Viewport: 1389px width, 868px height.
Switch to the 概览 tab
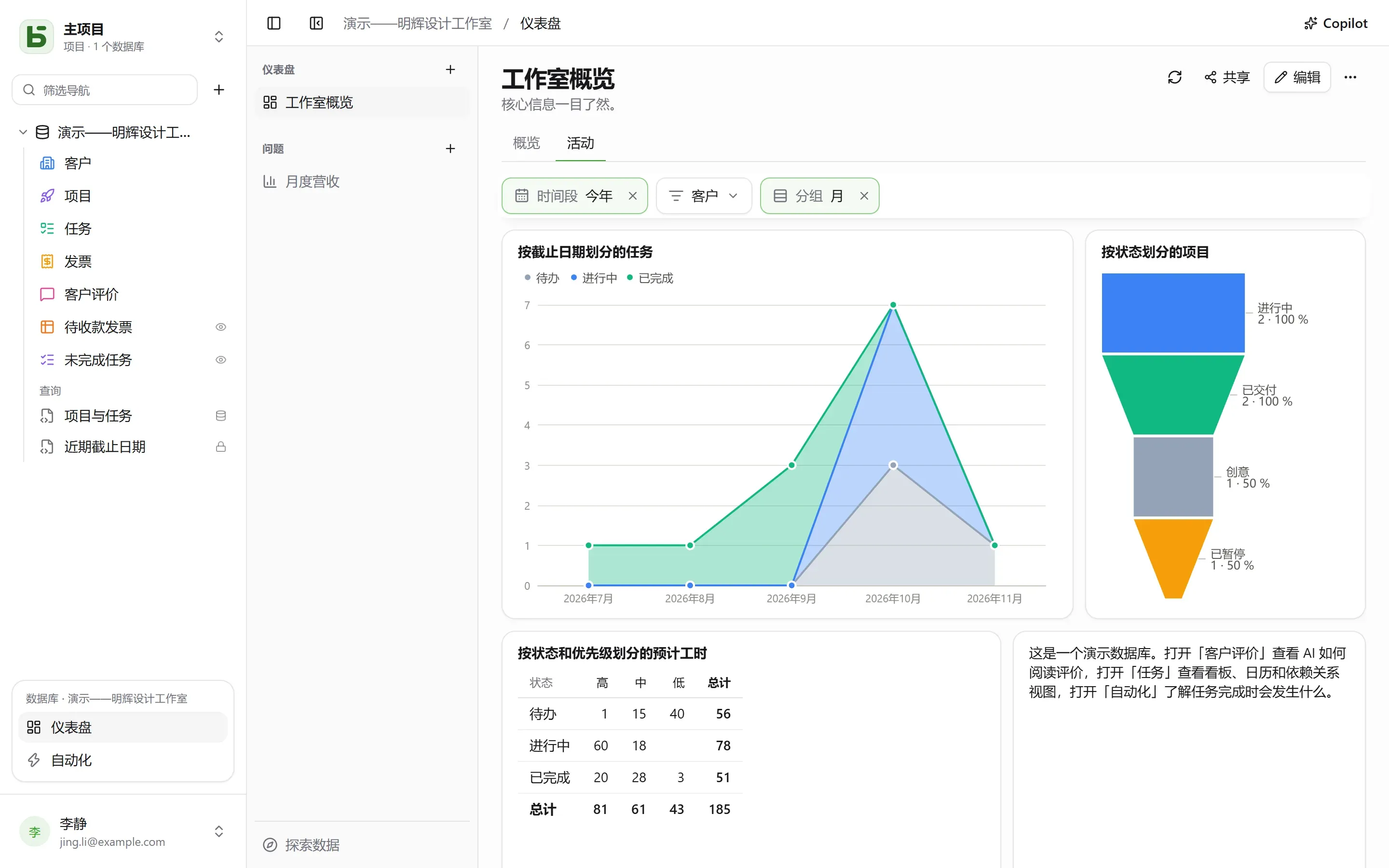coord(526,143)
